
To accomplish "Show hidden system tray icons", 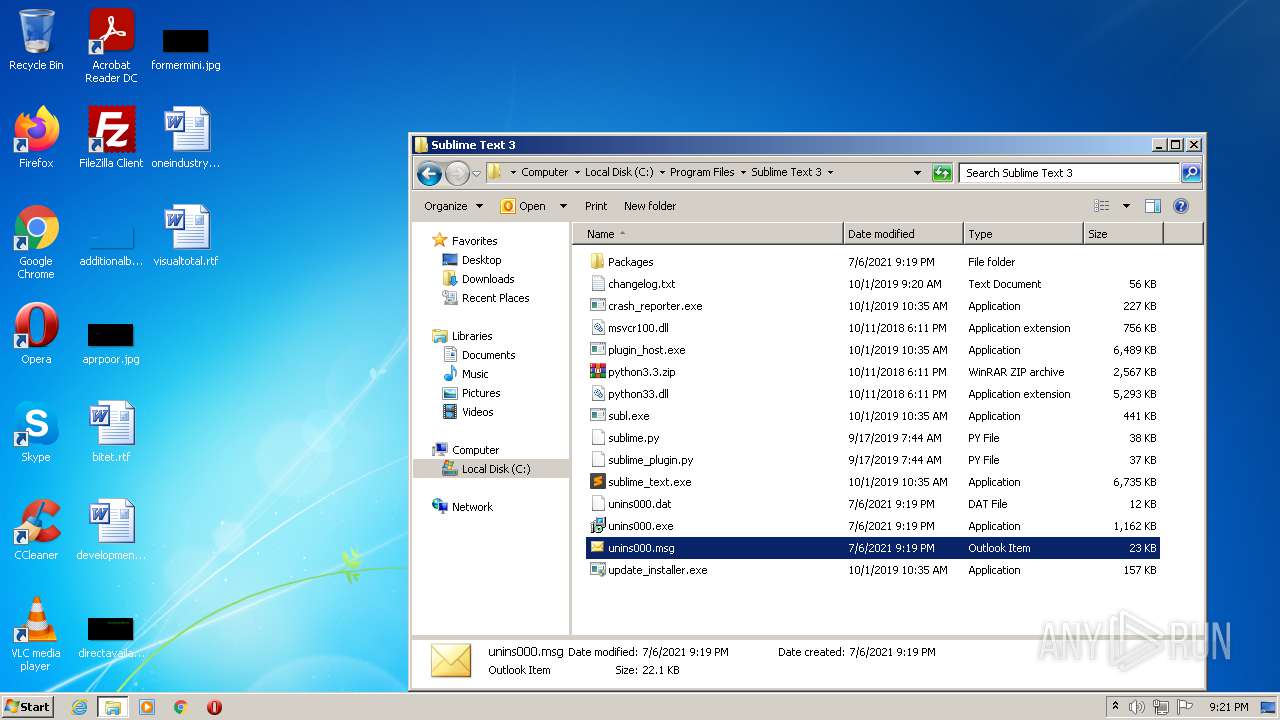I will pyautogui.click(x=1115, y=707).
